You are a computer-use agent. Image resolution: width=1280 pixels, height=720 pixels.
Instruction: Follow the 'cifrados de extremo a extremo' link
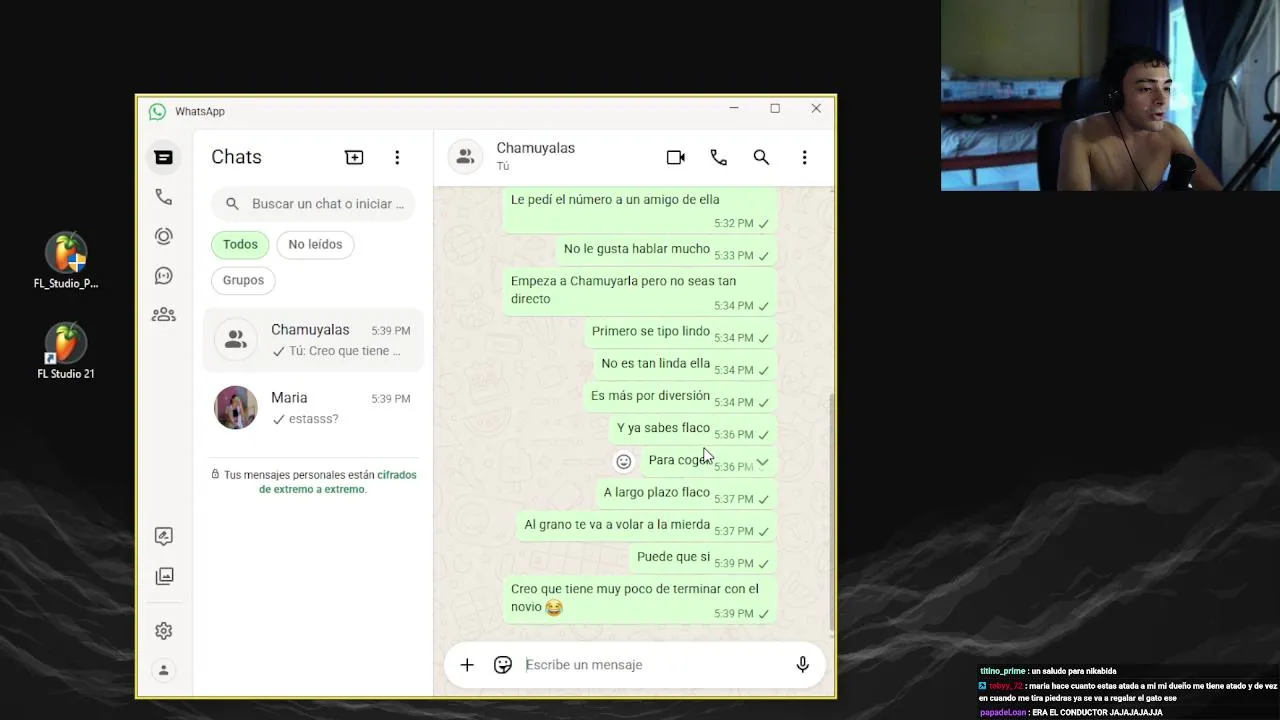pyautogui.click(x=338, y=482)
